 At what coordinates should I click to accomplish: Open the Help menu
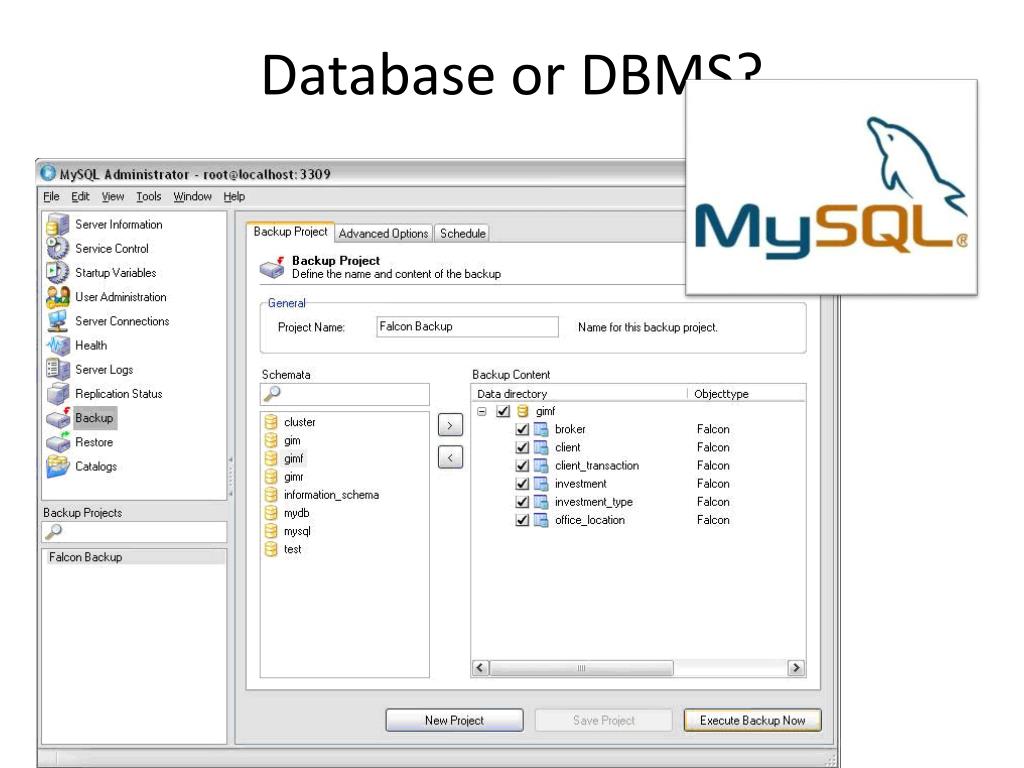pyautogui.click(x=234, y=197)
